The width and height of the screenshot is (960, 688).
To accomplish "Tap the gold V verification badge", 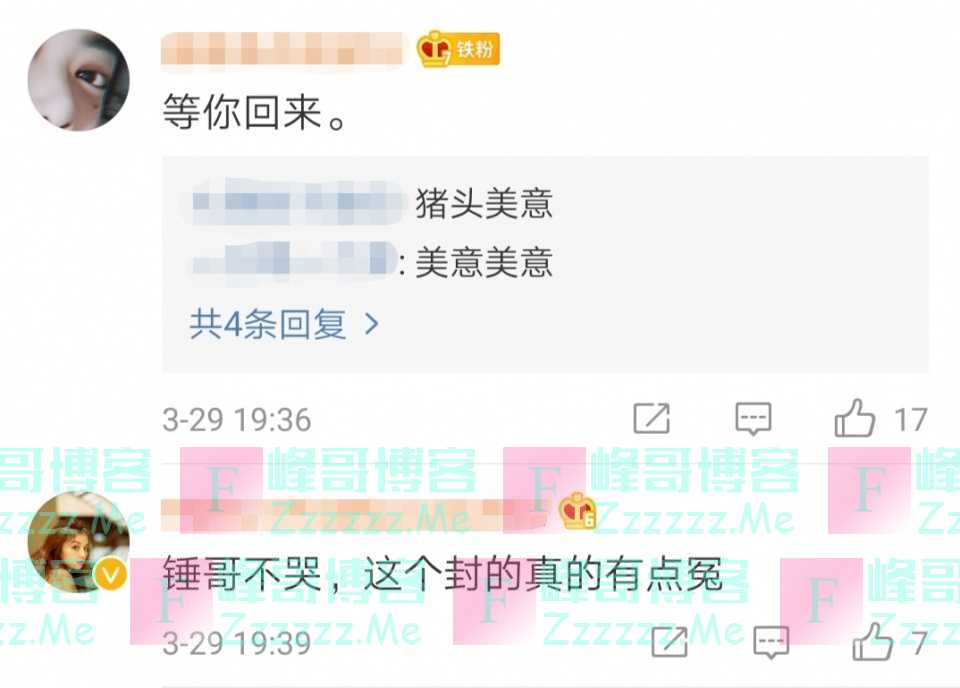I will (111, 575).
